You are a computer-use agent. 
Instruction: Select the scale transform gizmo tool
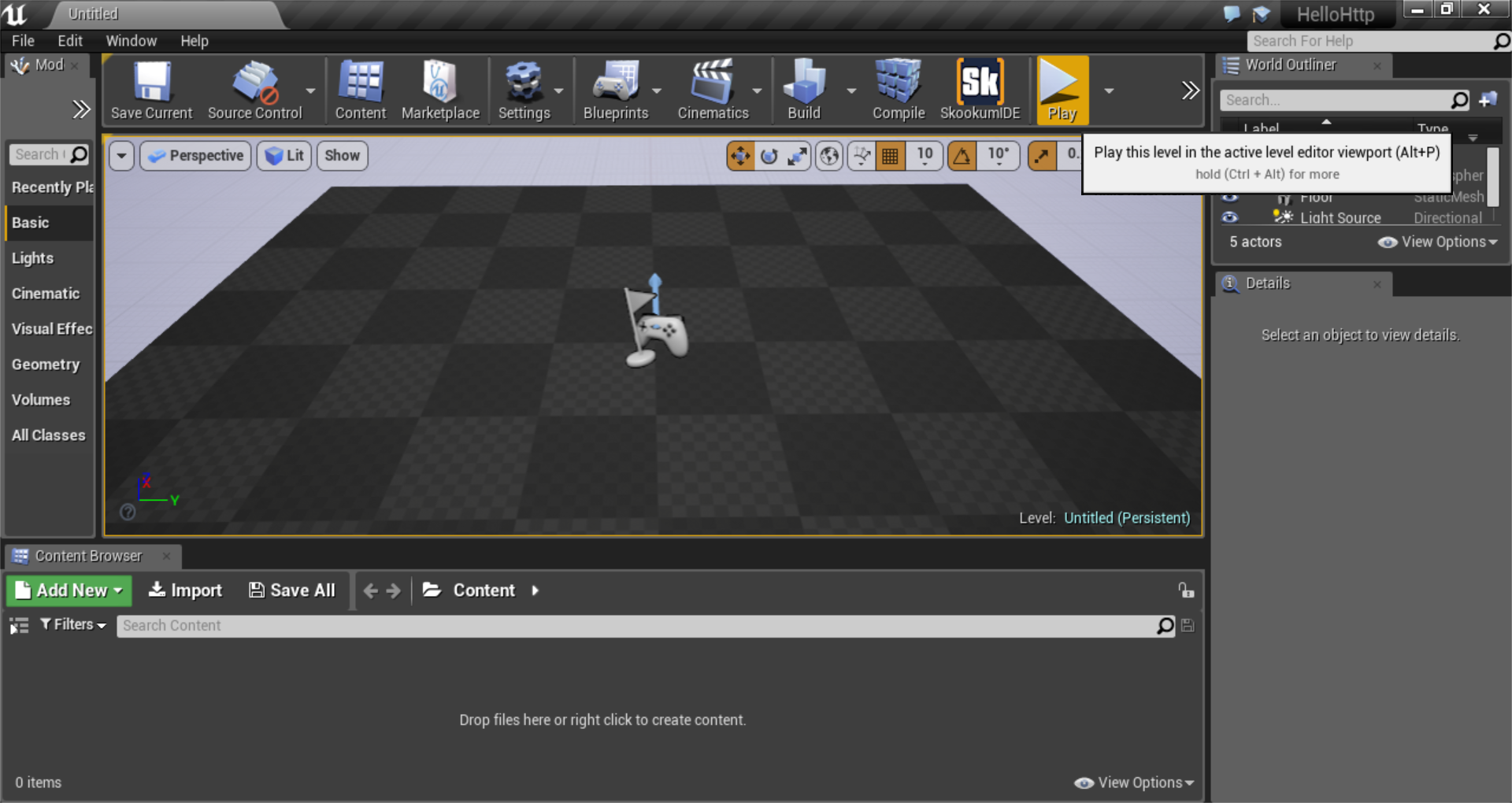798,156
